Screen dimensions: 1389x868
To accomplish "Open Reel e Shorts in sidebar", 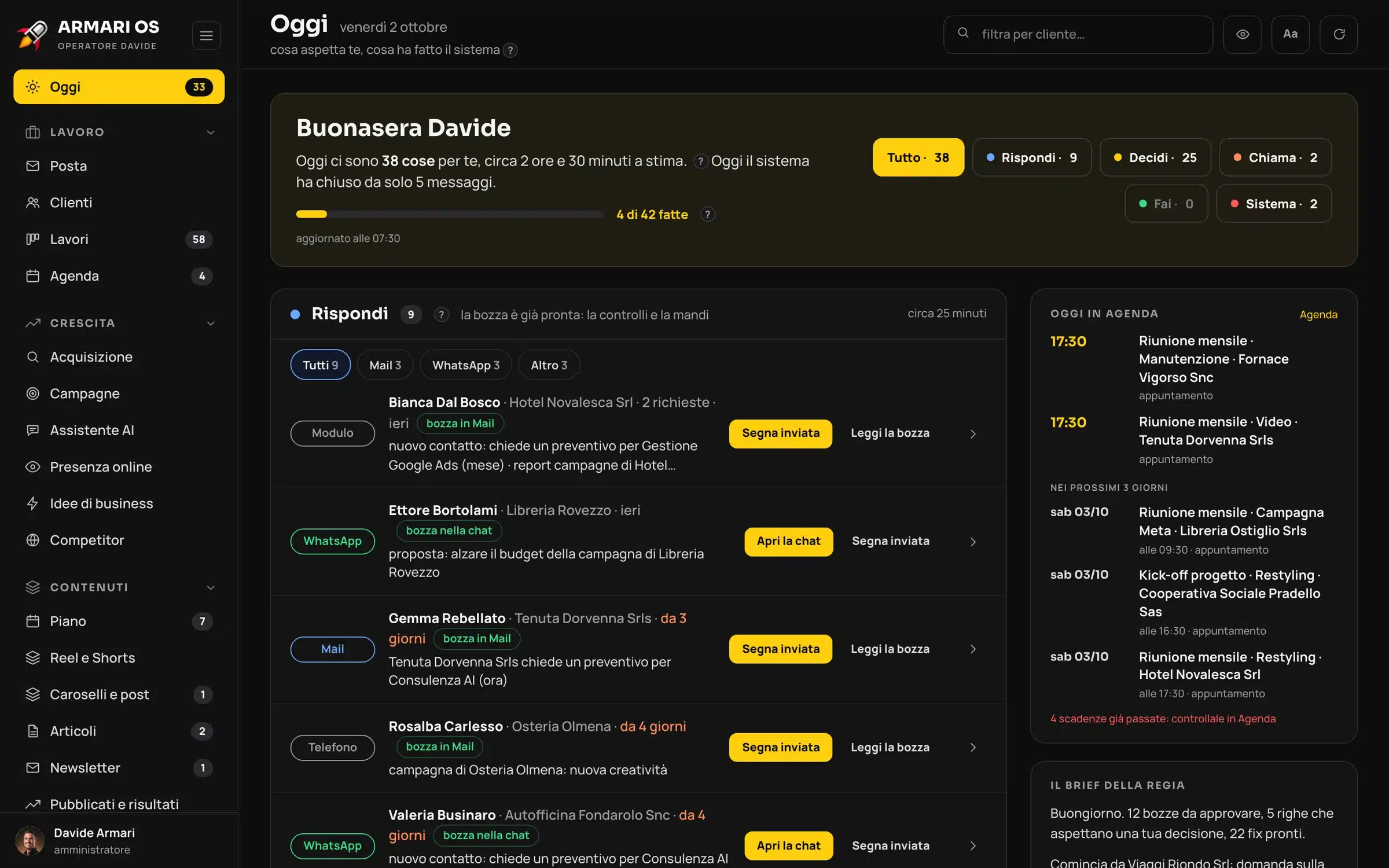I will (119, 658).
